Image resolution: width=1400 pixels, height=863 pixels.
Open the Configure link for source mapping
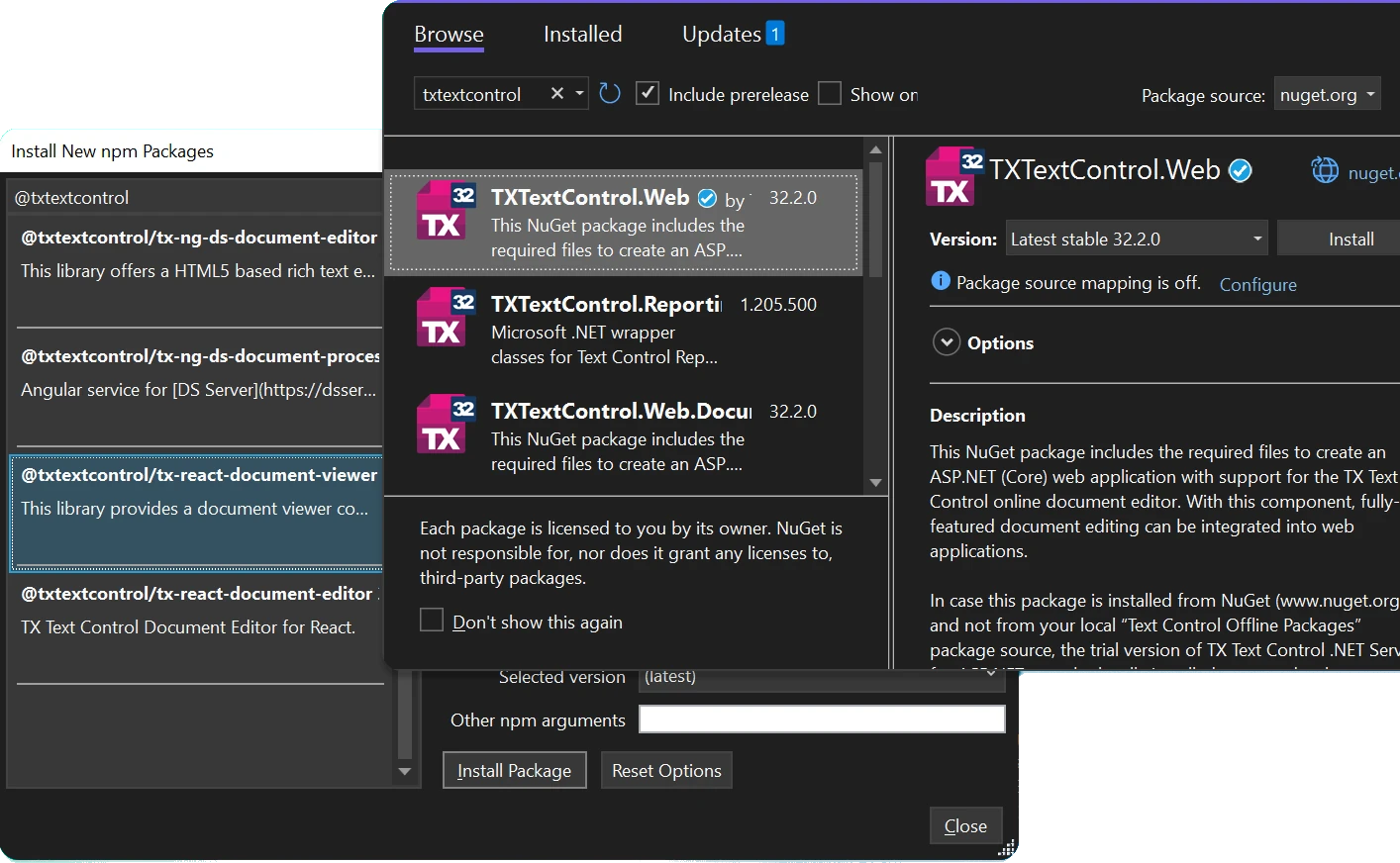click(x=1257, y=284)
